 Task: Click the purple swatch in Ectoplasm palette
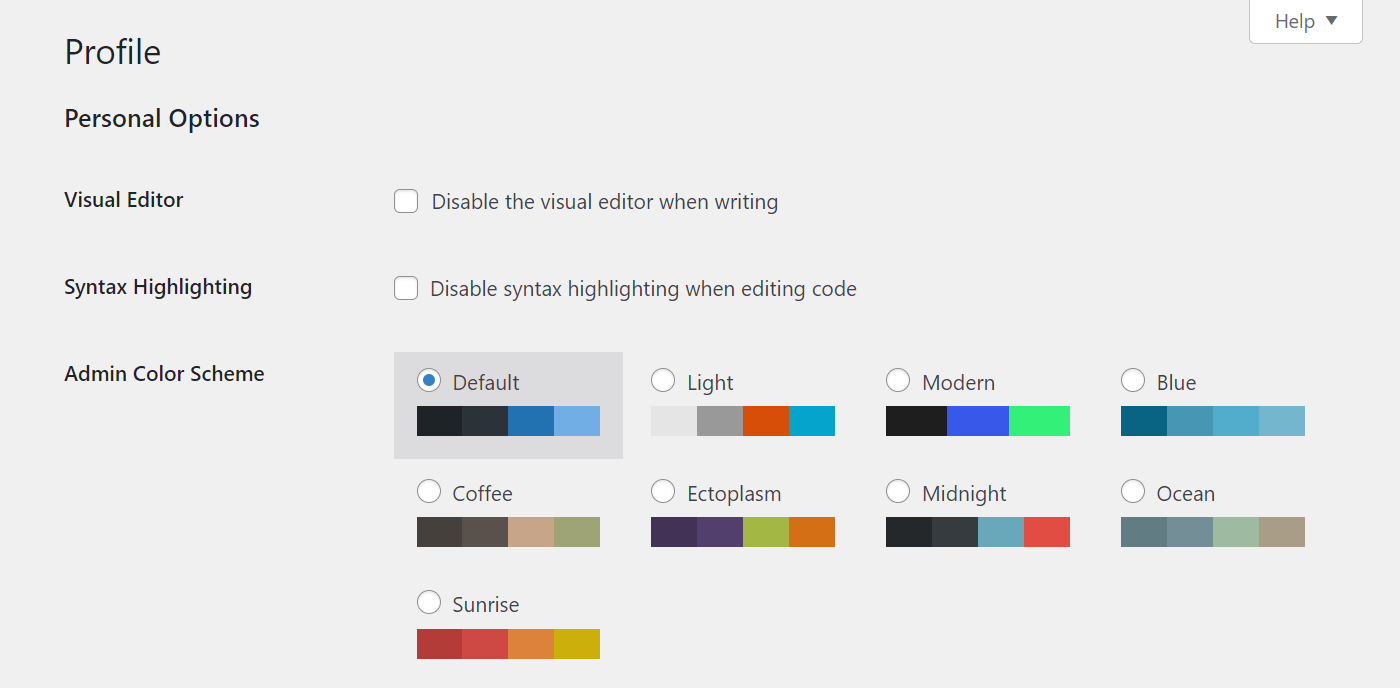(674, 532)
